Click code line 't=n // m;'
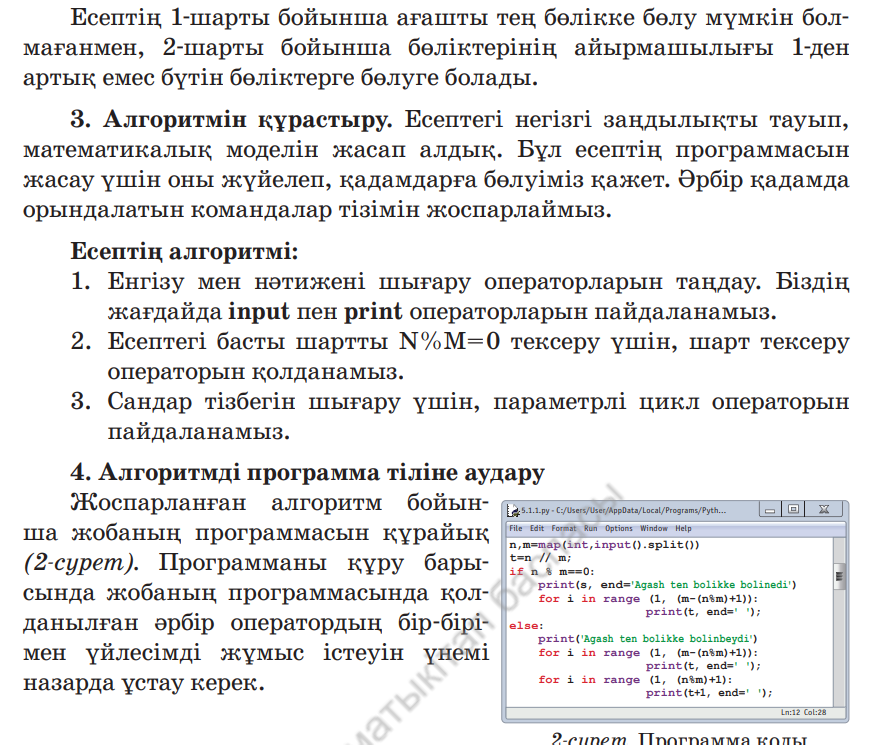Screen dimensions: 888x745 [540, 558]
